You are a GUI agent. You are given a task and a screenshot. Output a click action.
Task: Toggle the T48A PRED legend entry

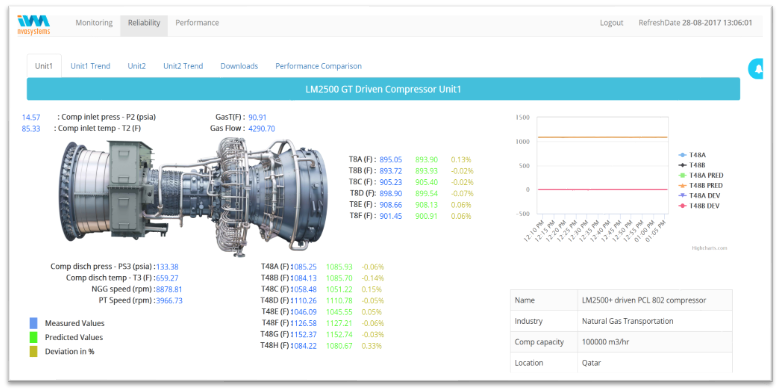pos(701,175)
